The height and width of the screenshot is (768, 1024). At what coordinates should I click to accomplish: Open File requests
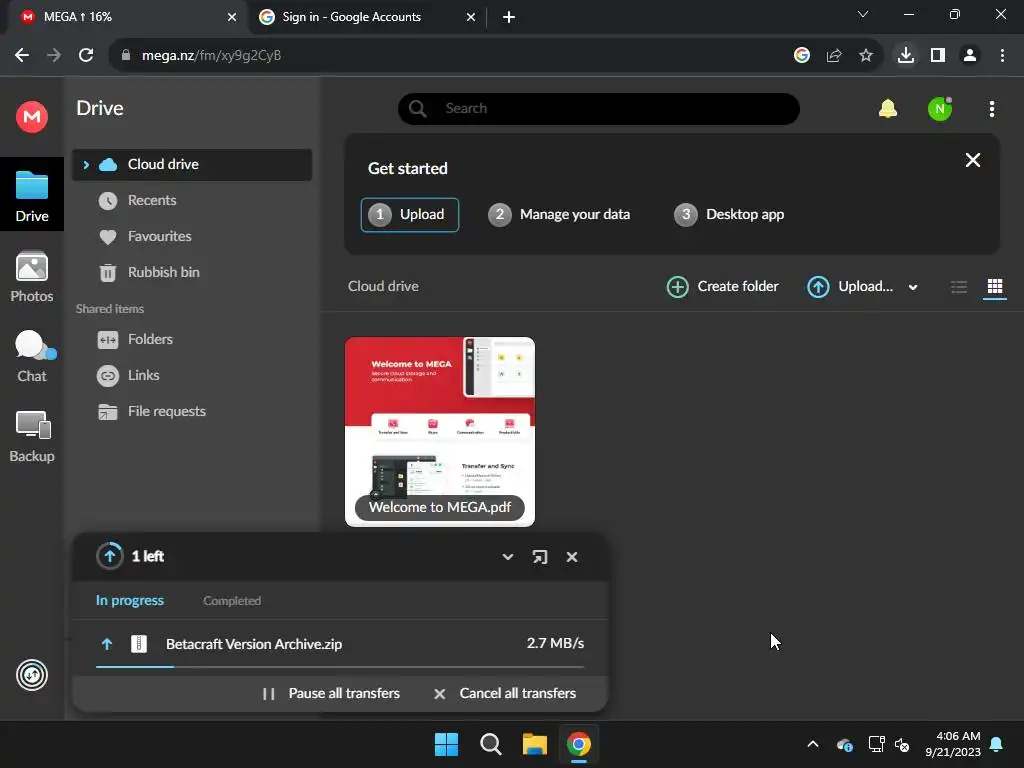coord(167,411)
